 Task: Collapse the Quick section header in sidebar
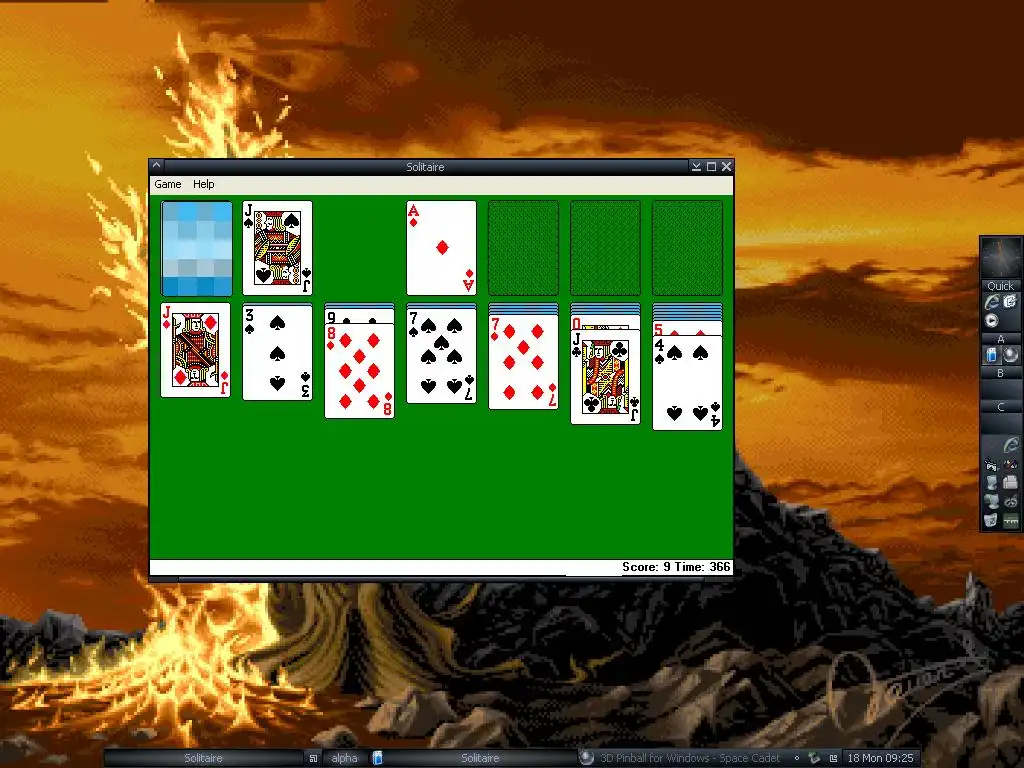1000,286
